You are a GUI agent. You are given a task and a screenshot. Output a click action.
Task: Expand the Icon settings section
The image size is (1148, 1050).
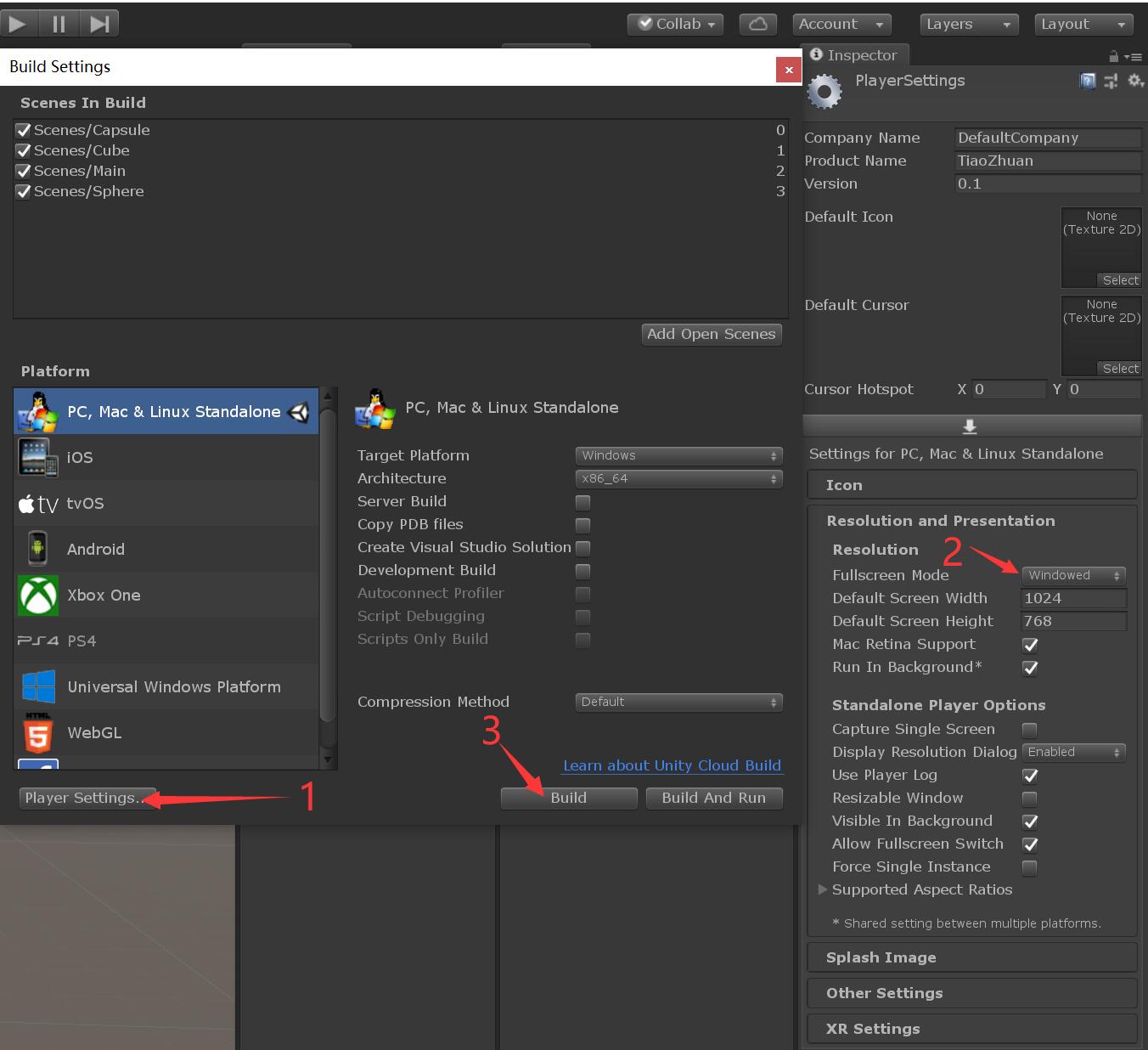(971, 485)
